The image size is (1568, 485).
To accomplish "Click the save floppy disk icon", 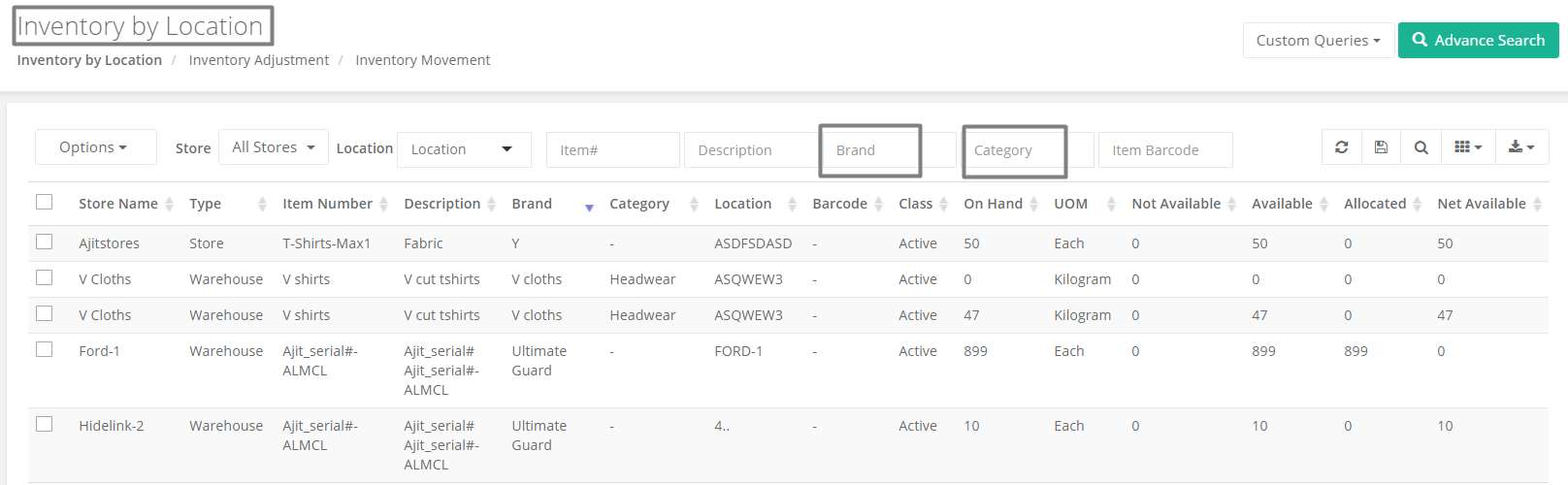I will point(1381,147).
